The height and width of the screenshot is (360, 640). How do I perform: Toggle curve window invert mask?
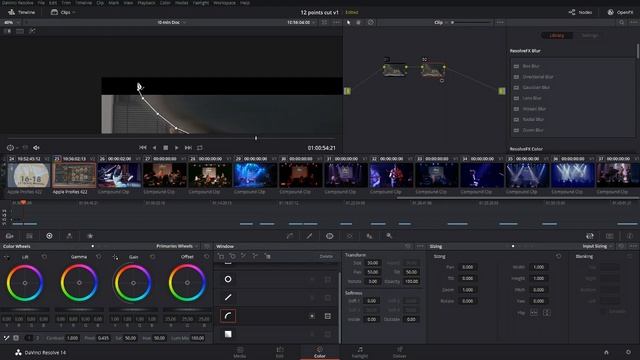pos(312,316)
